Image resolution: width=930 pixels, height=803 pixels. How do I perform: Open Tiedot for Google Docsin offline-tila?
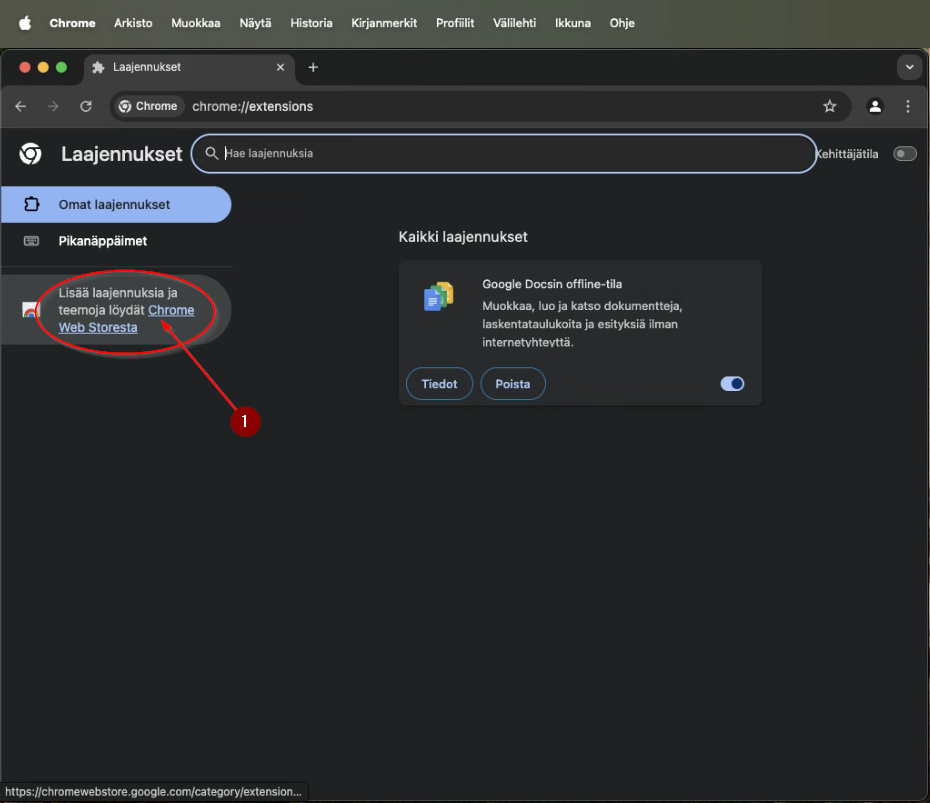439,384
